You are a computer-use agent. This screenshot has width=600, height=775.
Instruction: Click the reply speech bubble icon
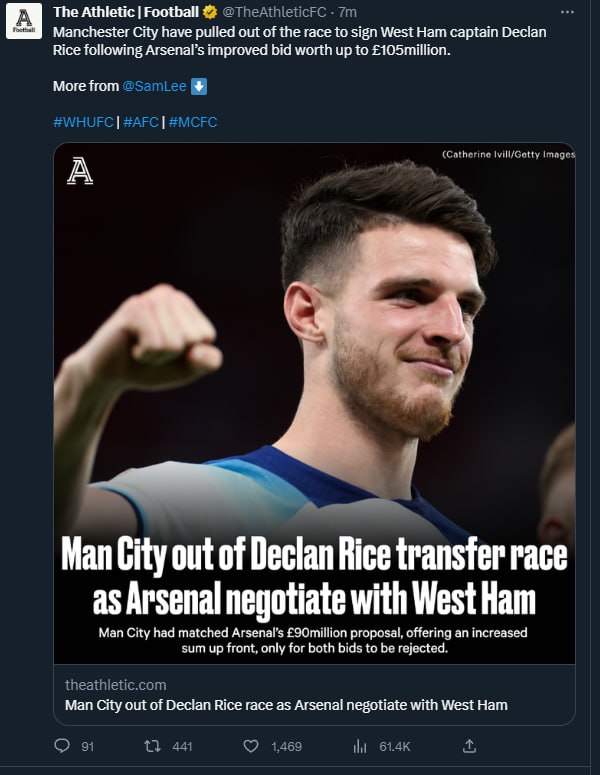click(x=62, y=746)
